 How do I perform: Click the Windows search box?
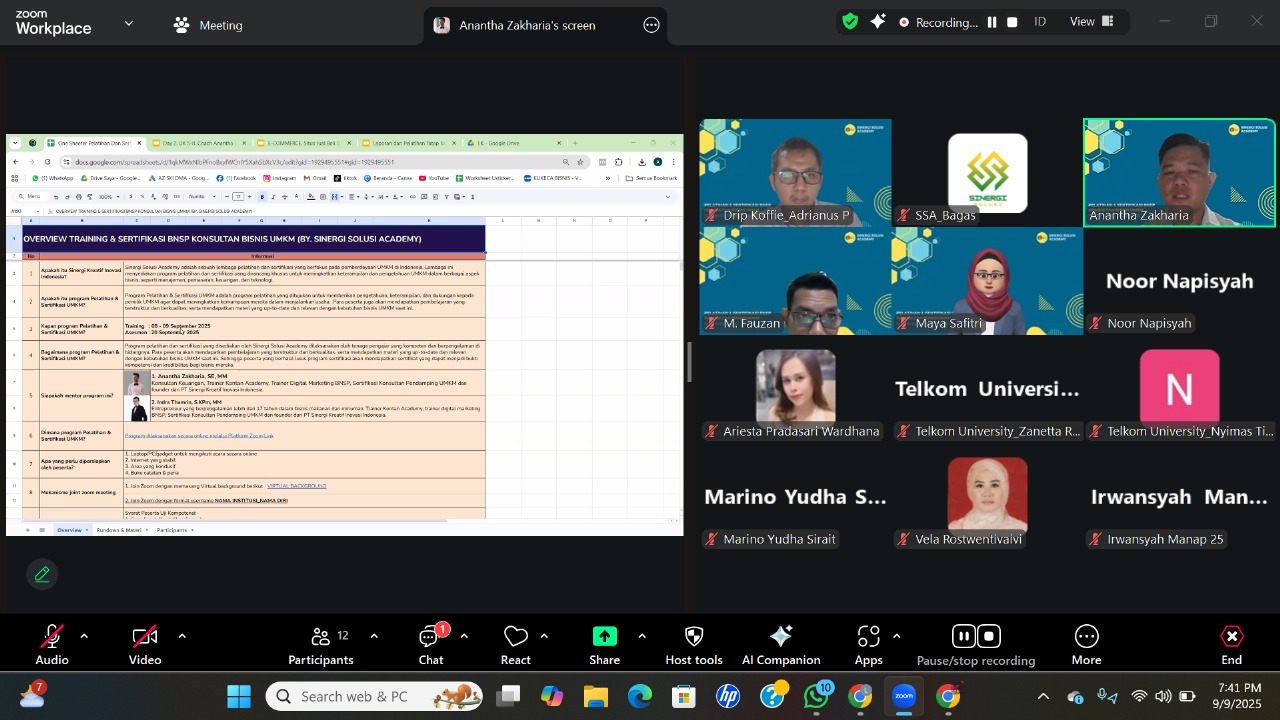point(375,696)
